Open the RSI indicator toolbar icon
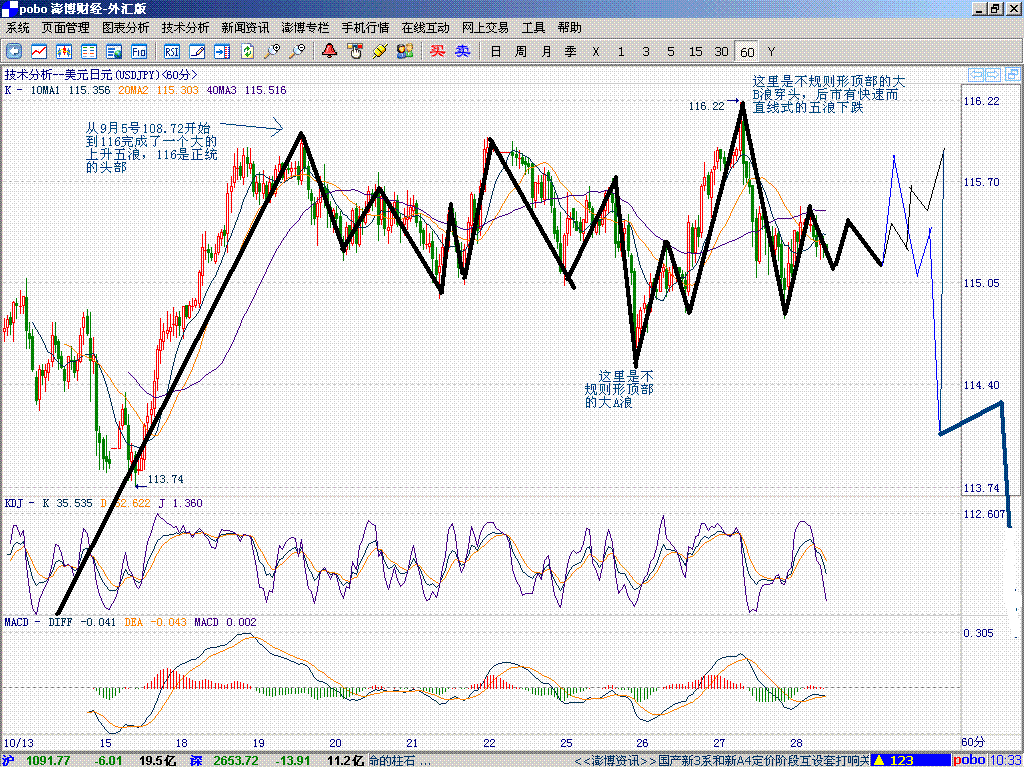1024x768 pixels. [172, 51]
